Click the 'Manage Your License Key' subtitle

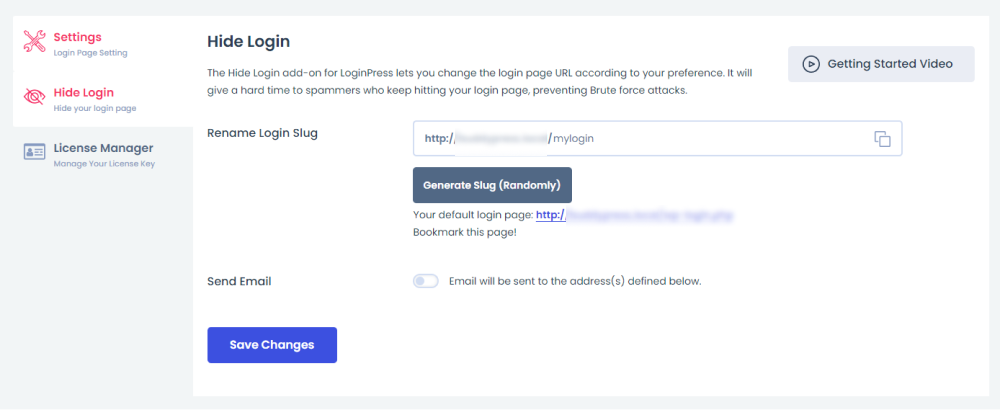pos(104,164)
